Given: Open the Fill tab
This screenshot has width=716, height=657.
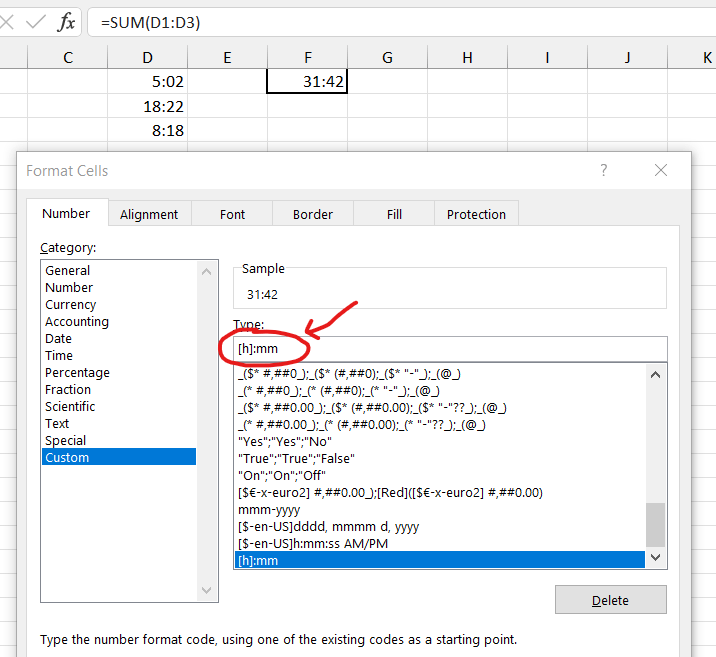Looking at the screenshot, I should (x=394, y=214).
